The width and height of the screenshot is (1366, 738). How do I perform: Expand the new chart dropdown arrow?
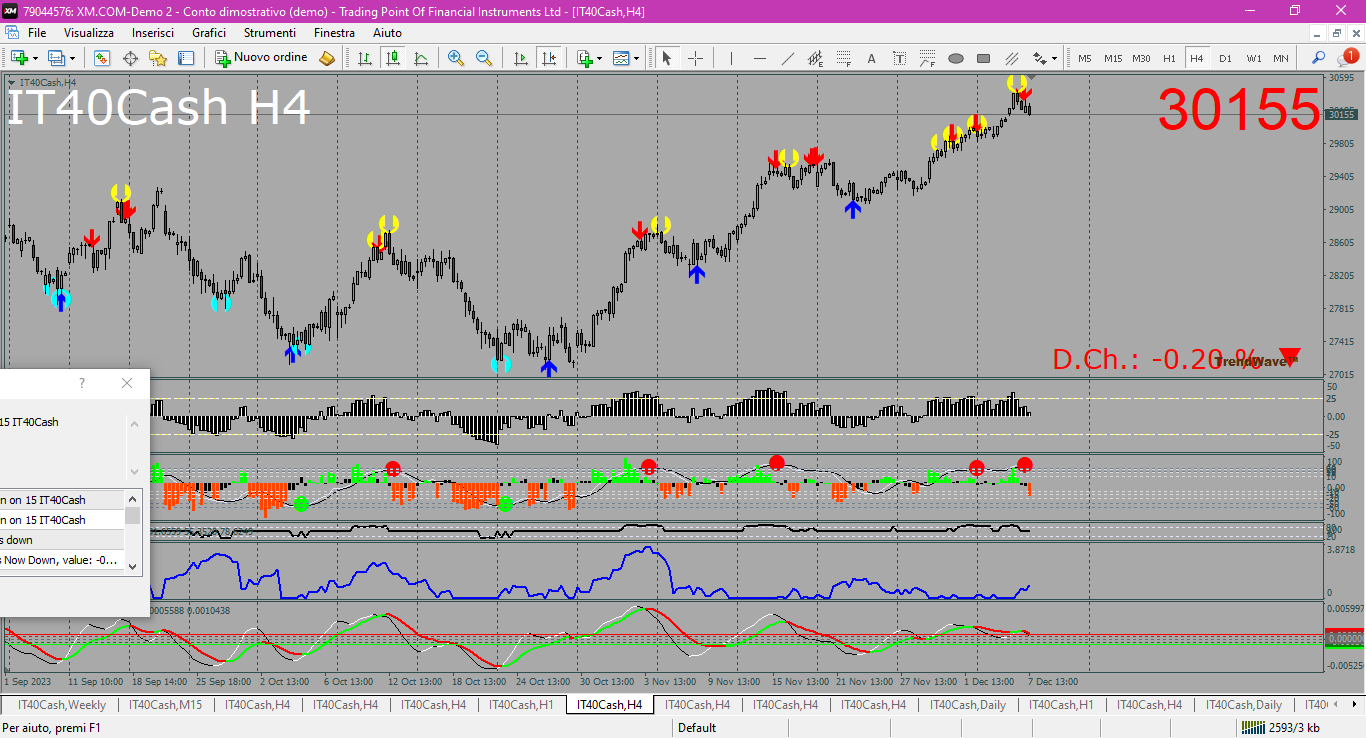tap(36, 58)
